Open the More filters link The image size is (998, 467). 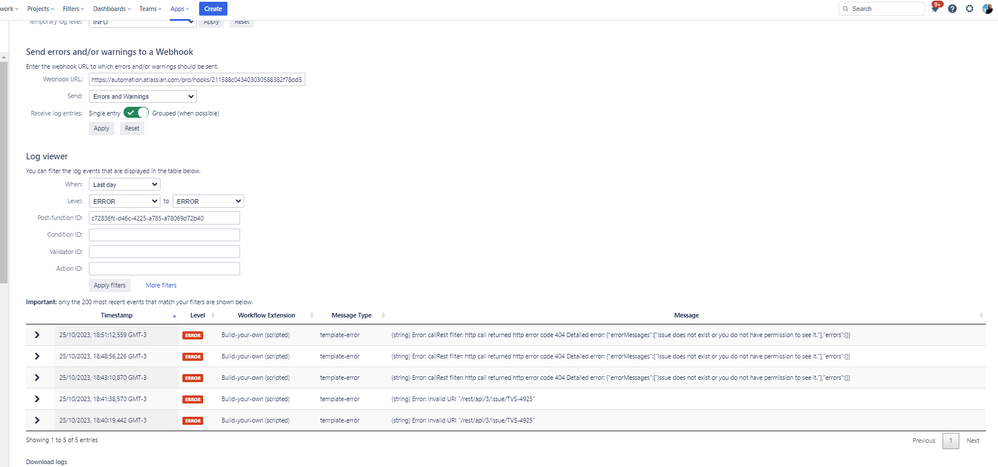[x=161, y=286]
